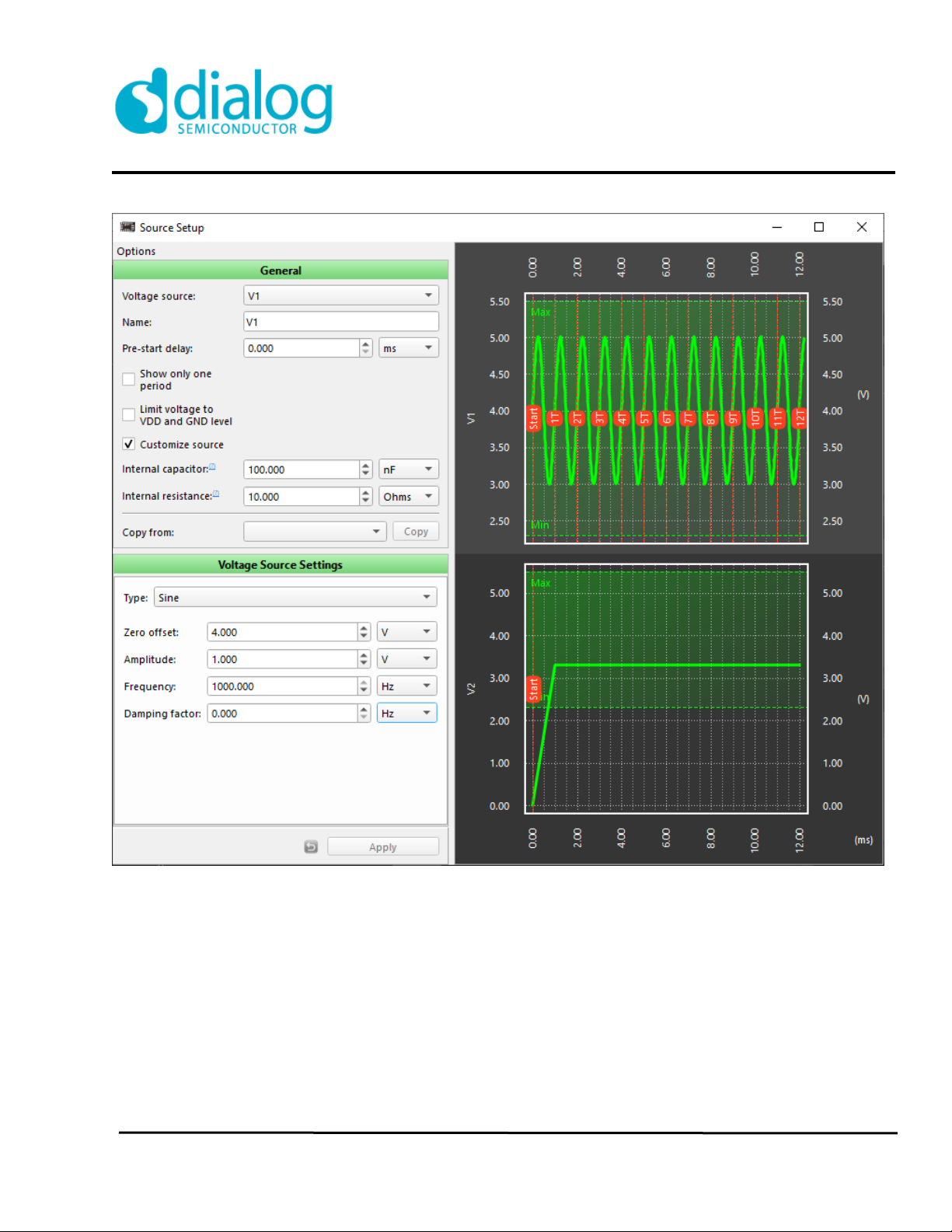952x1232 pixels.
Task: Click the Damping factor value field
Action: coord(282,714)
